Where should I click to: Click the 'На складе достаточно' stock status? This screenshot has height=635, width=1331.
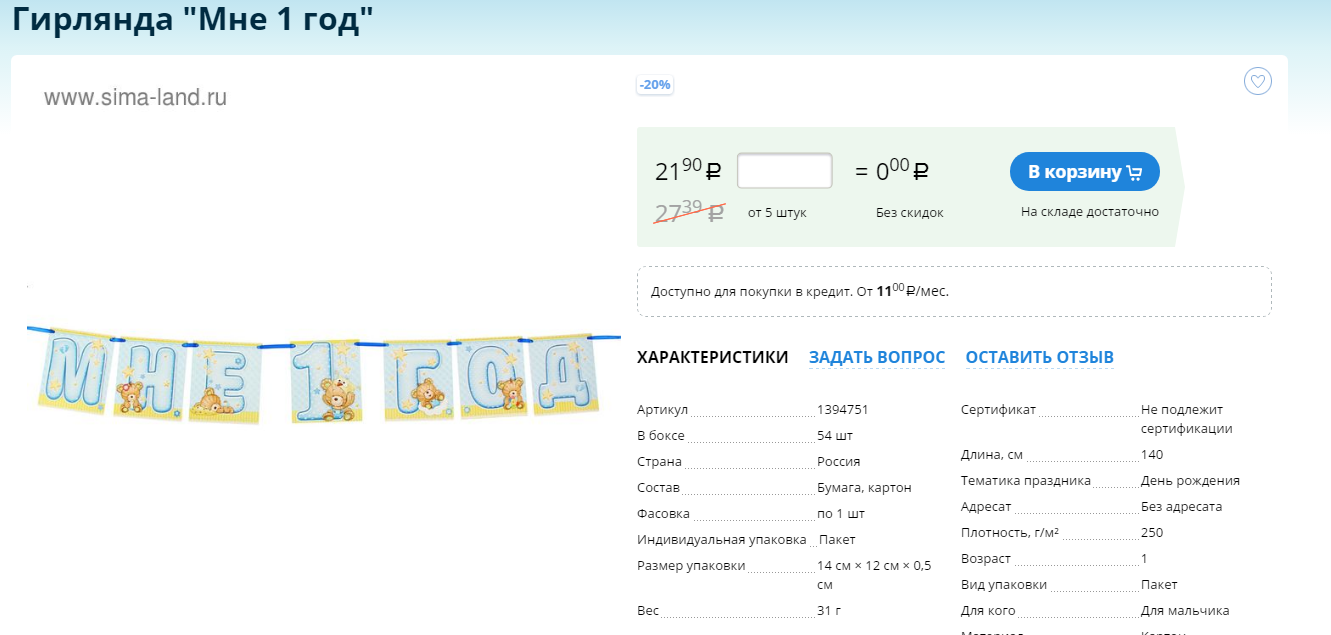[x=1089, y=212]
